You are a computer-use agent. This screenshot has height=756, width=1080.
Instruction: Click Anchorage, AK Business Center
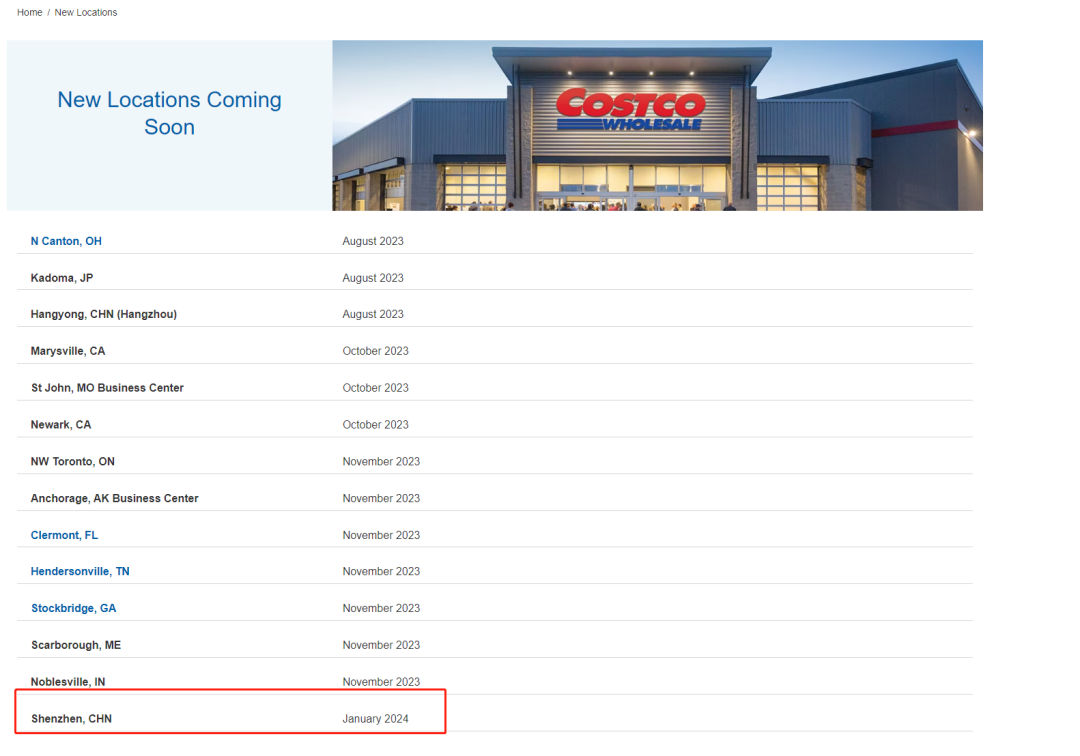click(x=114, y=498)
